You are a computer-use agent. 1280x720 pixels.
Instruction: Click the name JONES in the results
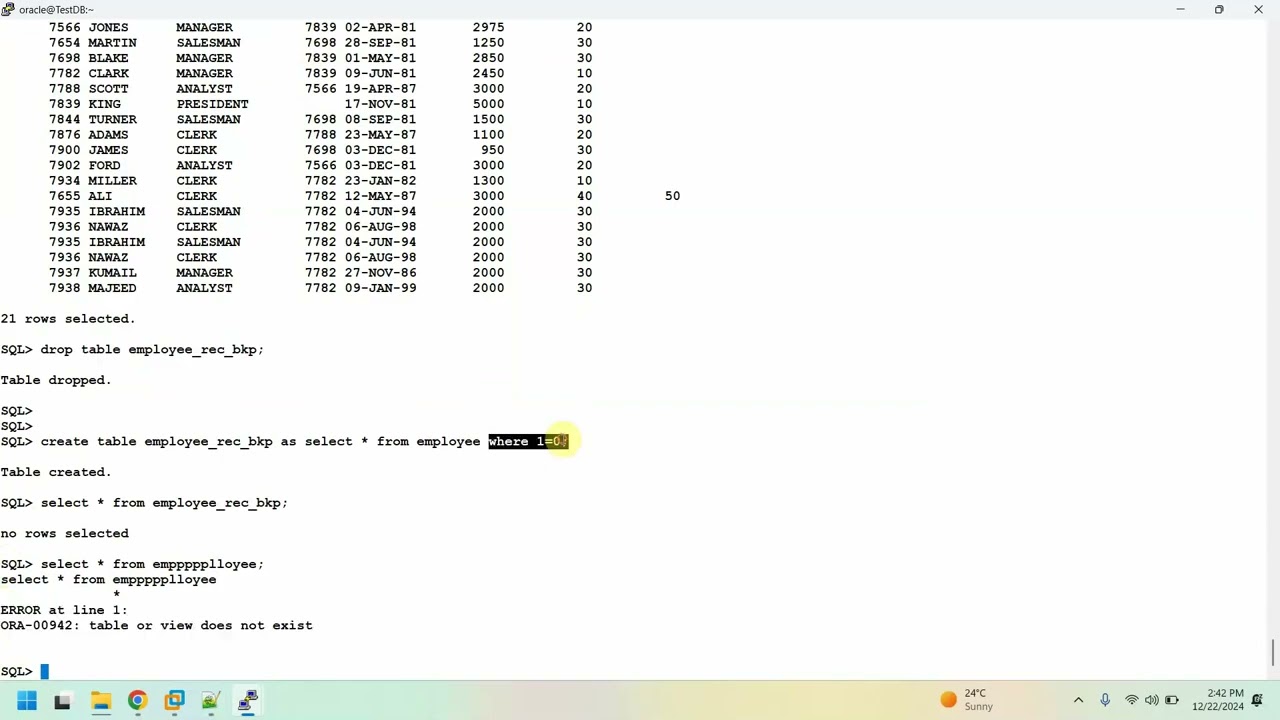tap(108, 27)
